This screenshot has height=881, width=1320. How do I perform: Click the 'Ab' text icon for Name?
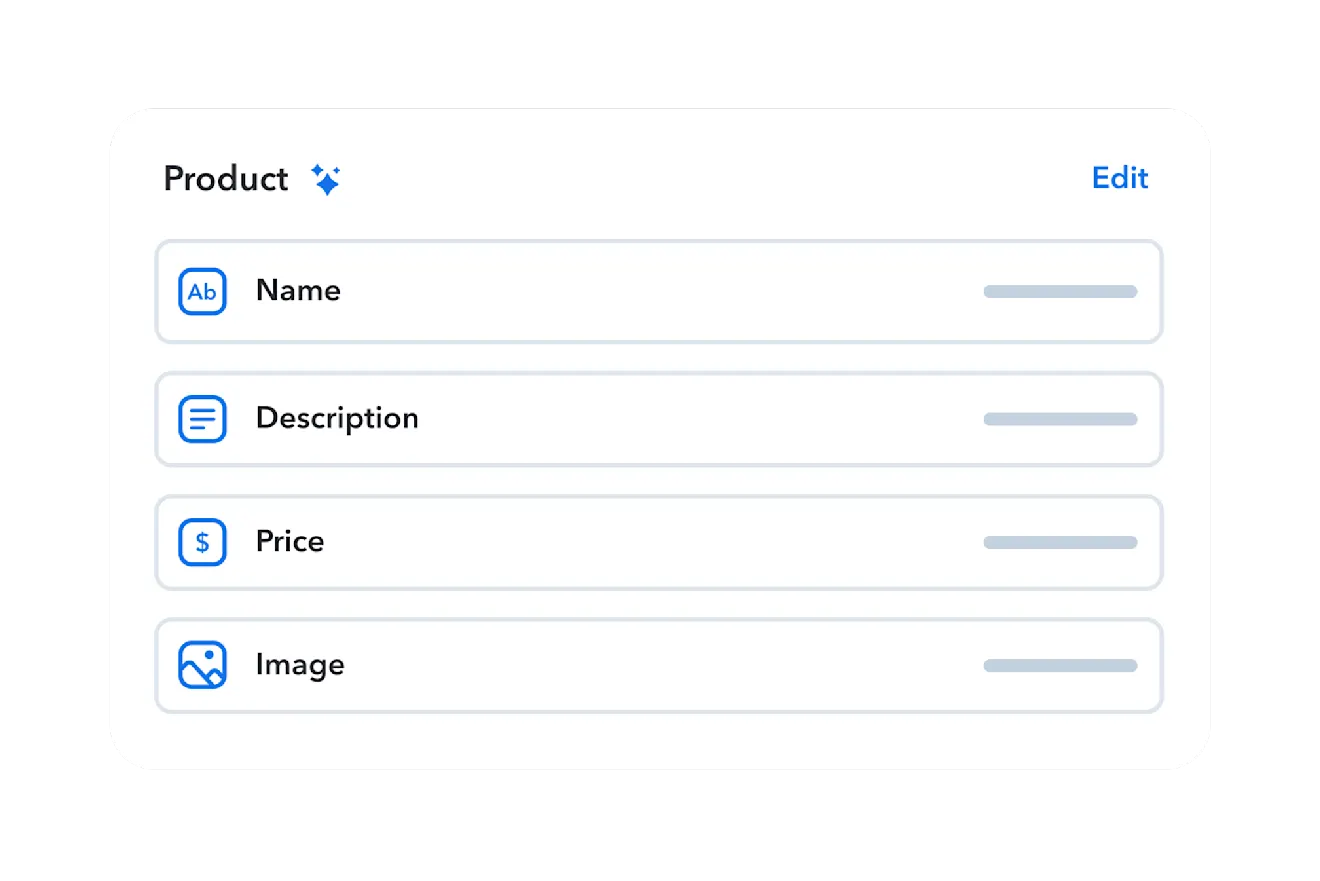click(x=202, y=292)
